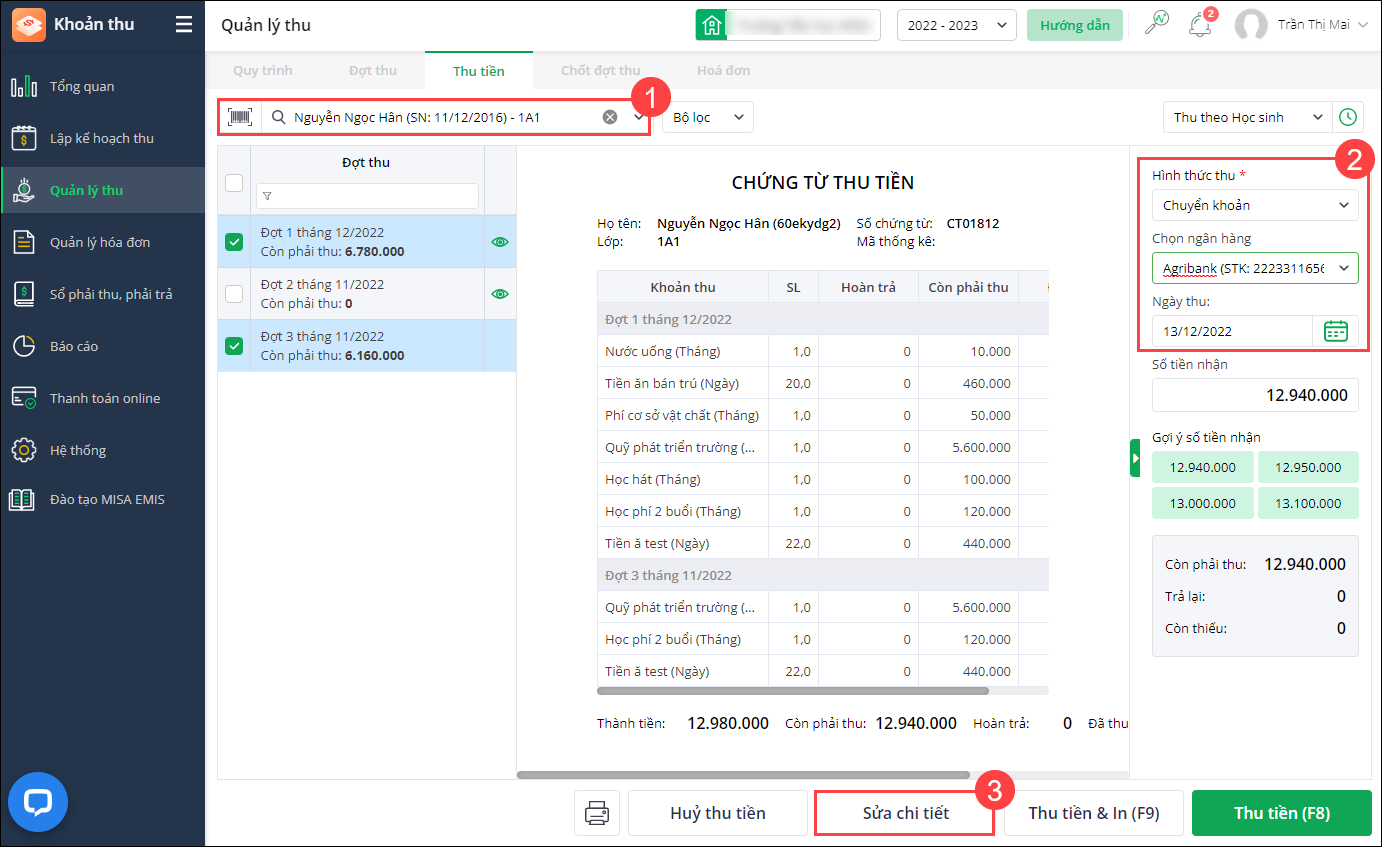This screenshot has height=847, width=1382.
Task: Click the filter icon under Đợt thu
Action: click(267, 196)
